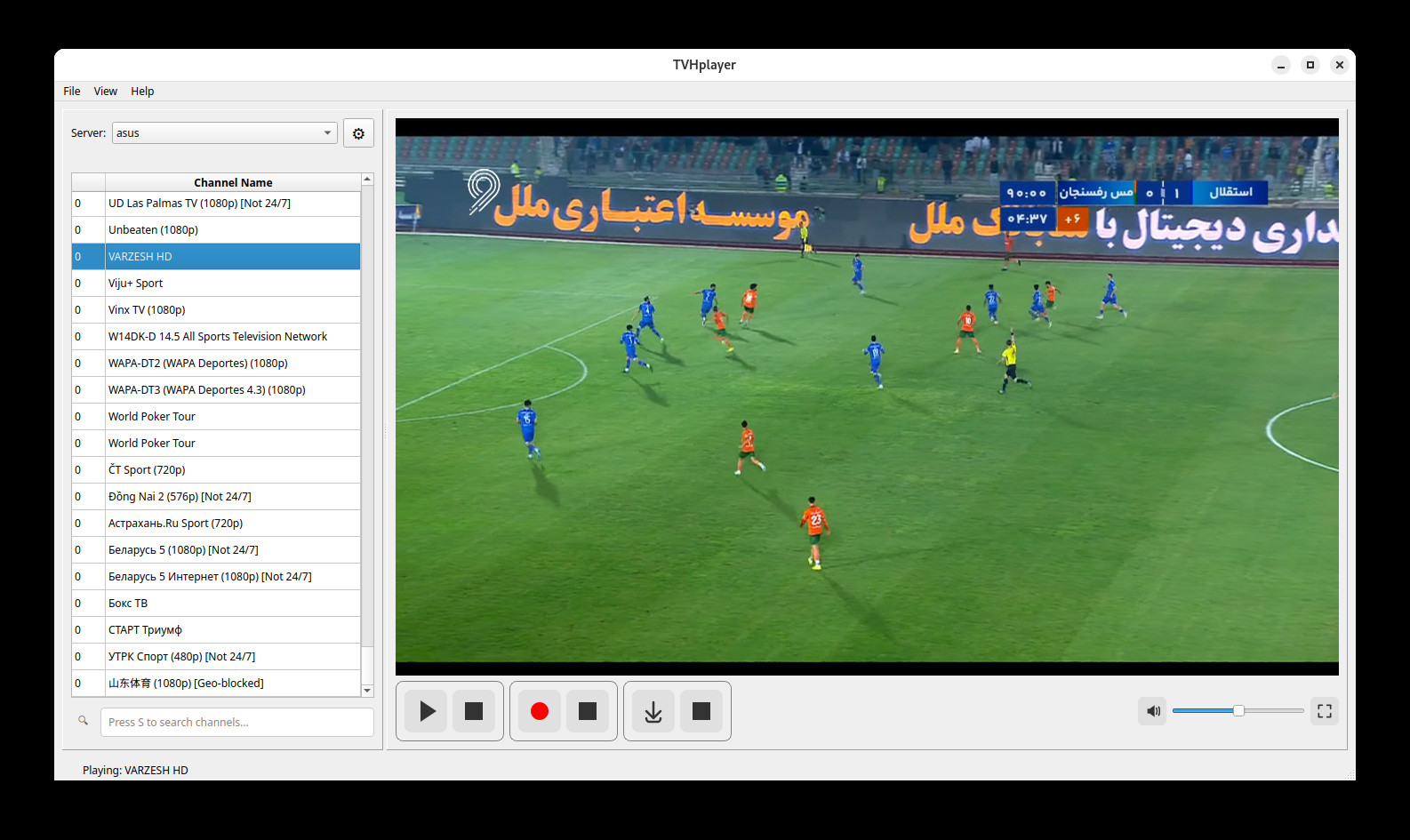1410x840 pixels.
Task: Stop playback using the square beside play
Action: point(474,711)
